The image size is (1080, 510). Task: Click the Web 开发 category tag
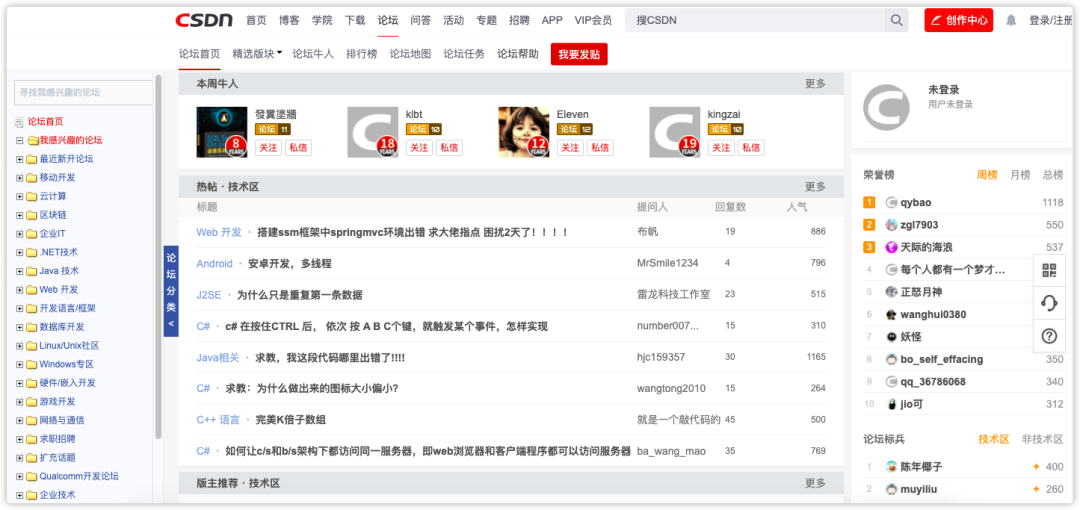219,232
